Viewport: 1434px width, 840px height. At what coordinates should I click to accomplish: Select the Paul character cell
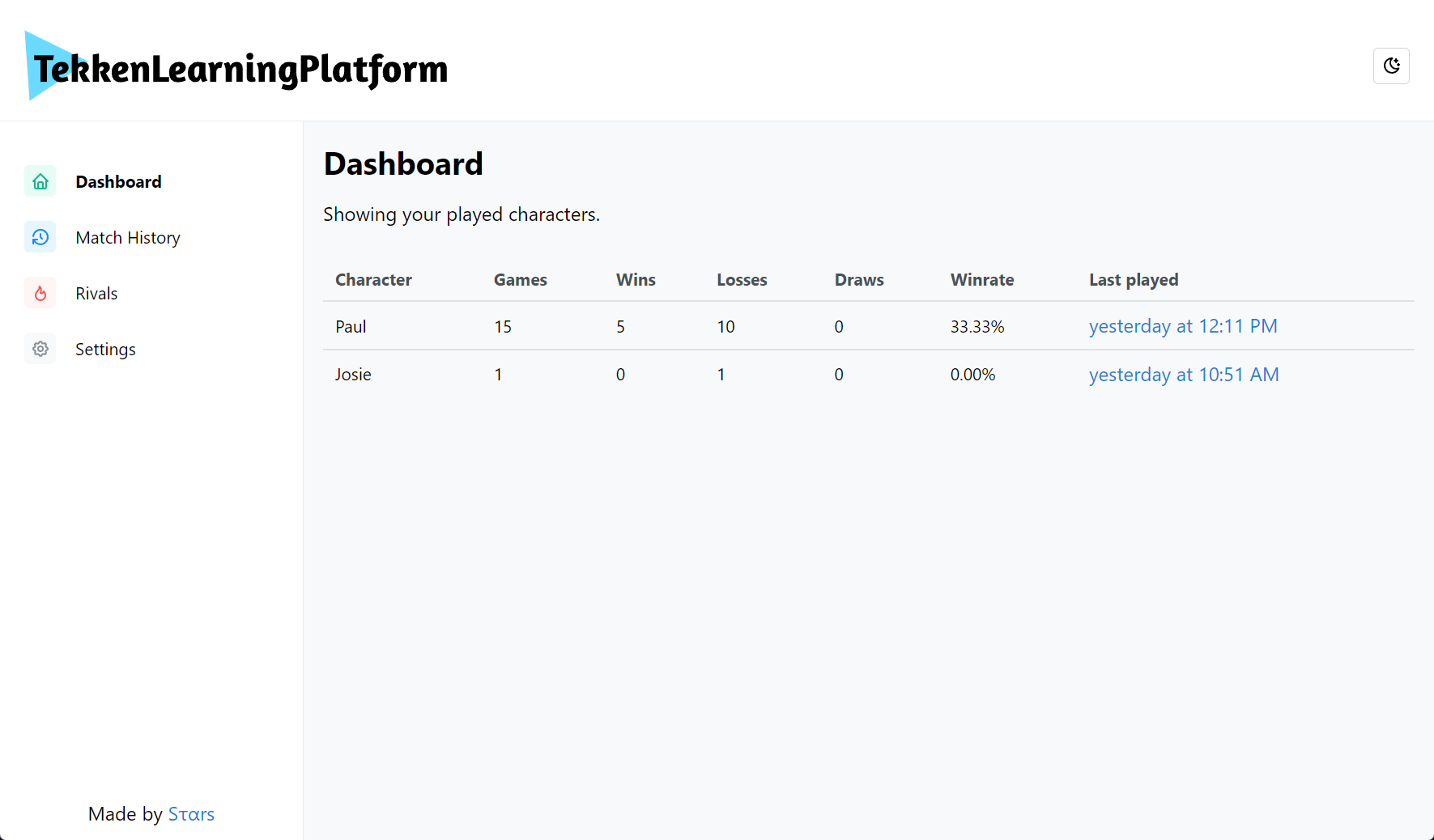[x=351, y=327]
